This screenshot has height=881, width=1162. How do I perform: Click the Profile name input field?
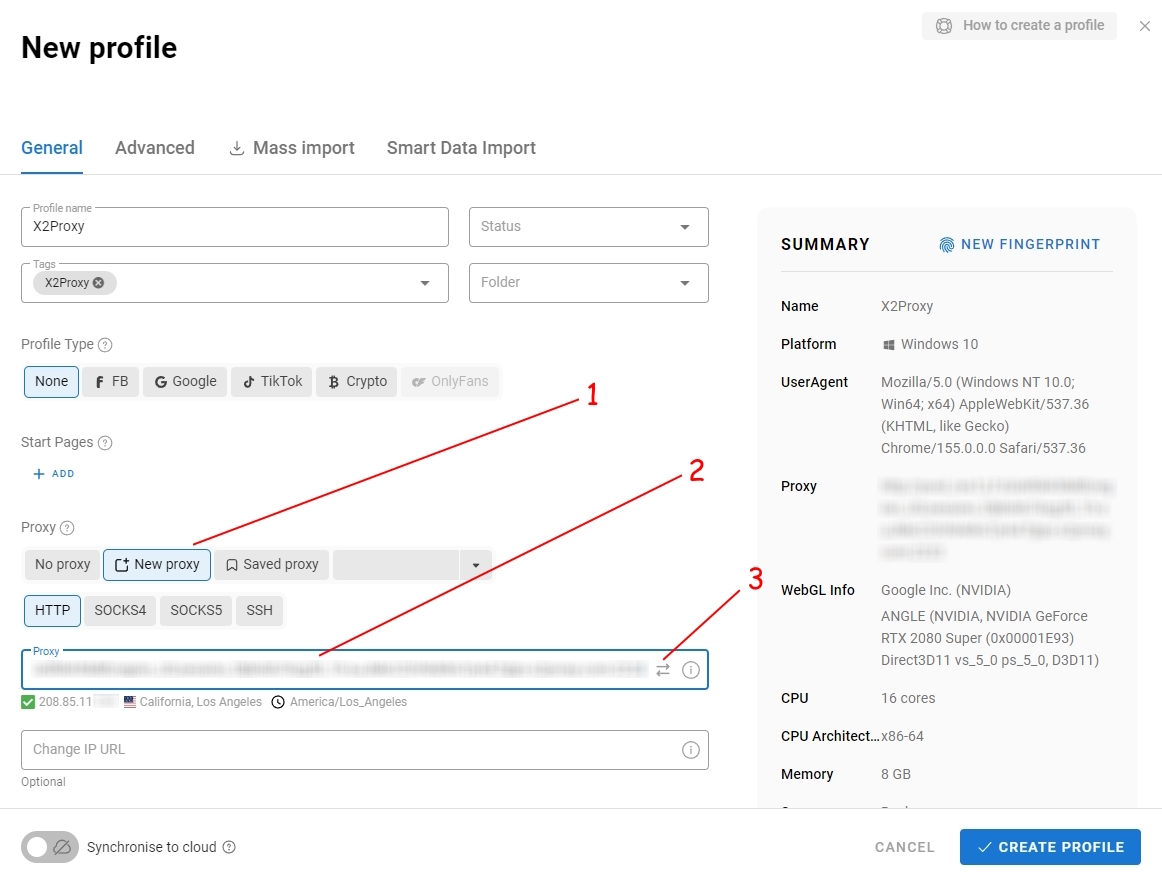235,227
